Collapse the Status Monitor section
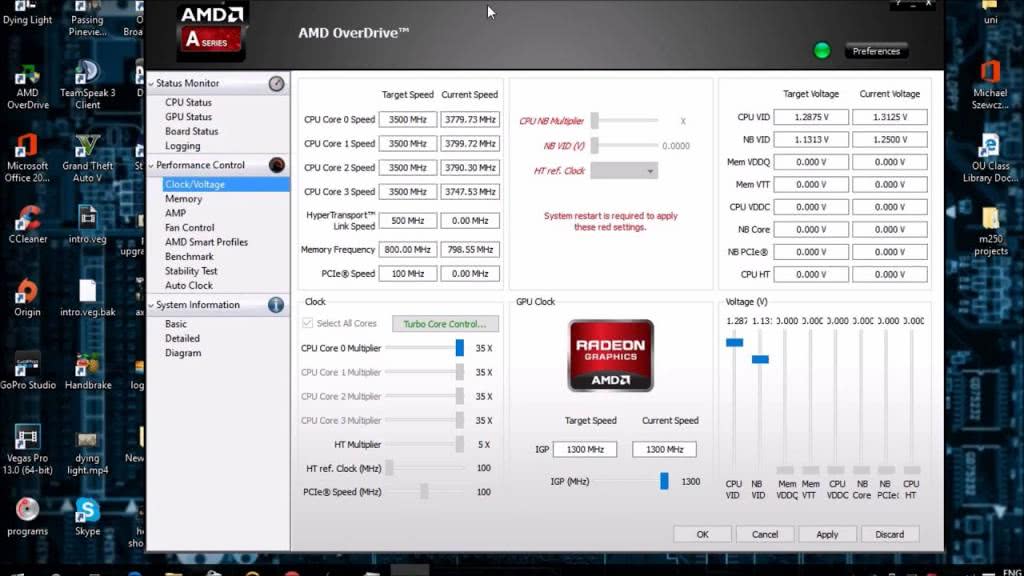 coord(152,84)
